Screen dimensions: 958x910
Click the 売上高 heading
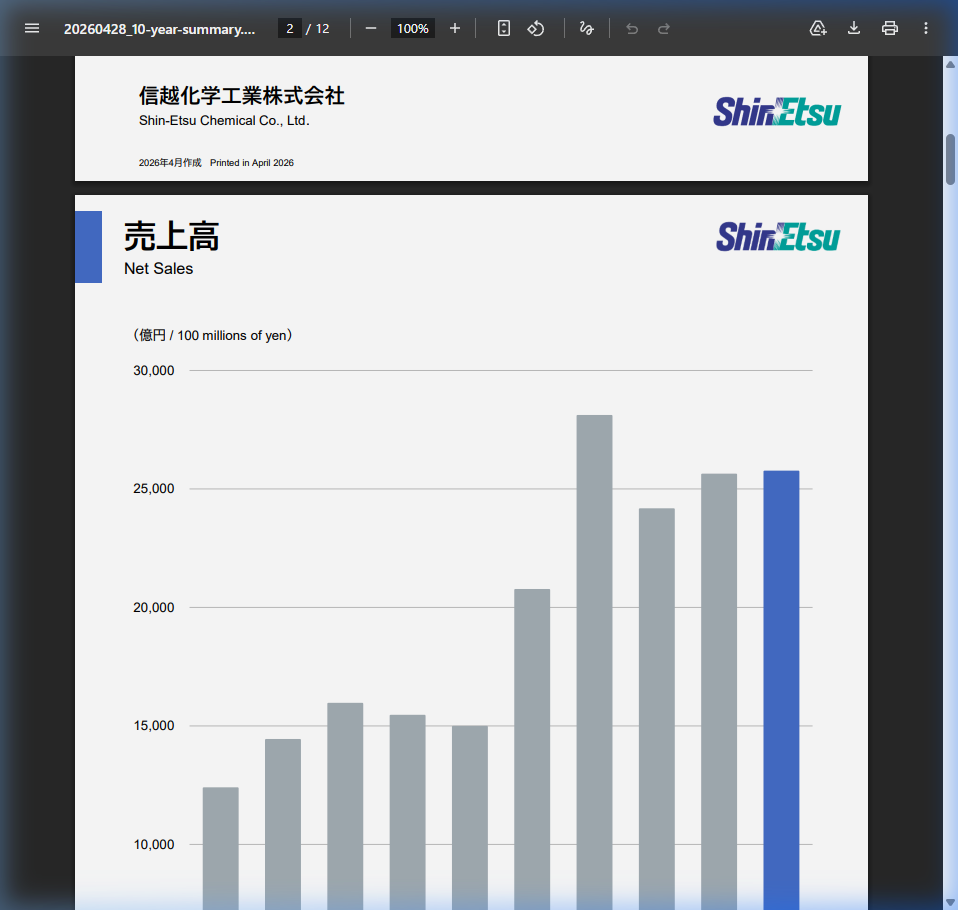click(x=171, y=237)
